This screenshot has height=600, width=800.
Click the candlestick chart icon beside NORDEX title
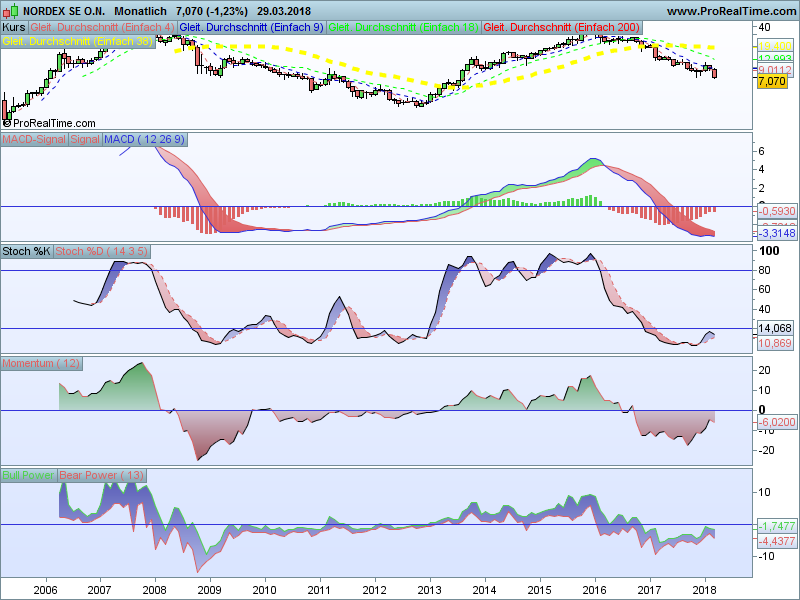click(11, 11)
